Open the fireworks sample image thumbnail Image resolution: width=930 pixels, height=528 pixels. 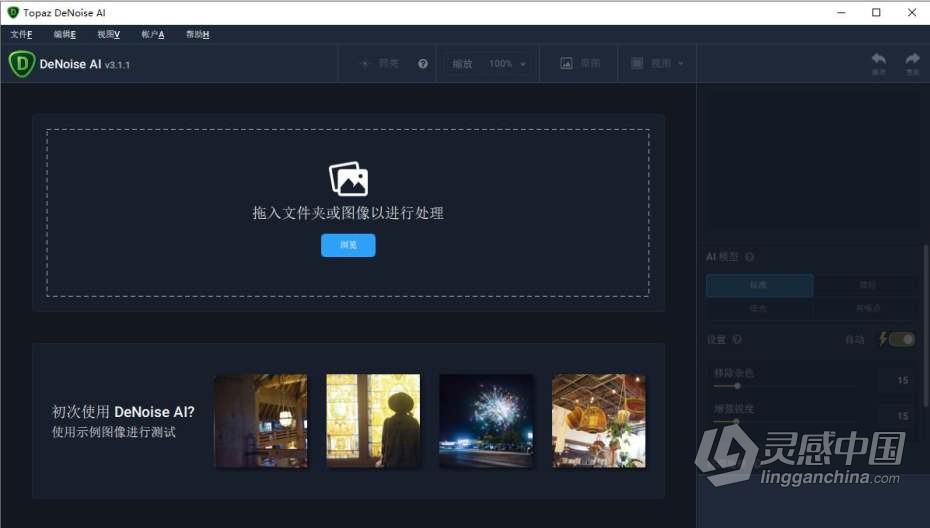tap(486, 420)
